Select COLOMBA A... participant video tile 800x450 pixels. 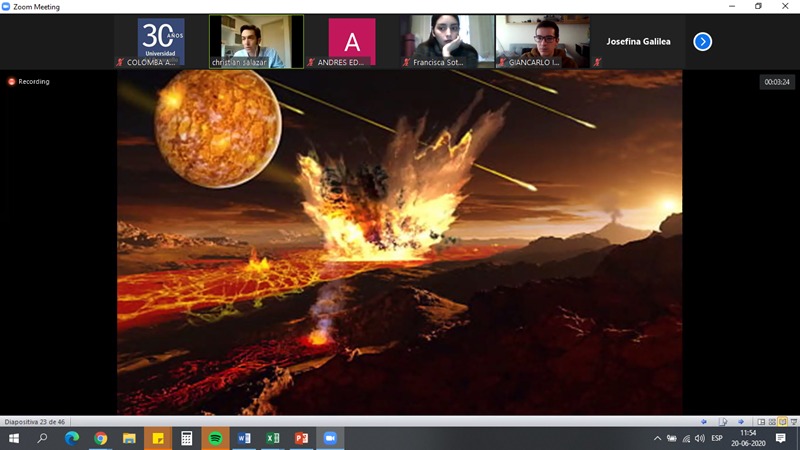[161, 42]
